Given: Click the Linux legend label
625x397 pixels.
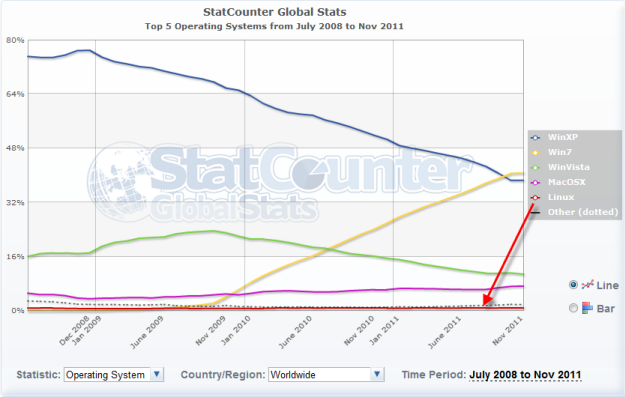Looking at the screenshot, I should 561,197.
